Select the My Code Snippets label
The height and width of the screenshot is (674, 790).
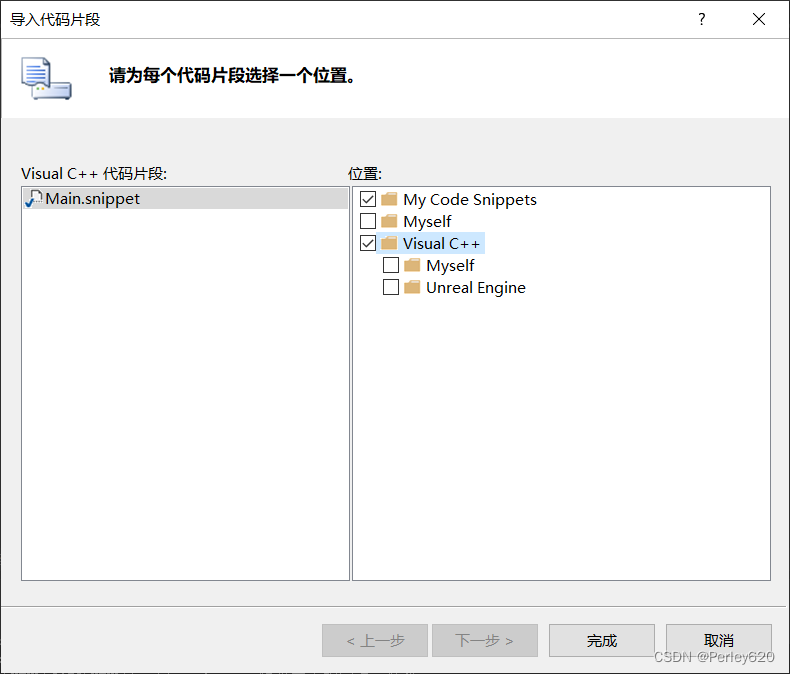470,199
